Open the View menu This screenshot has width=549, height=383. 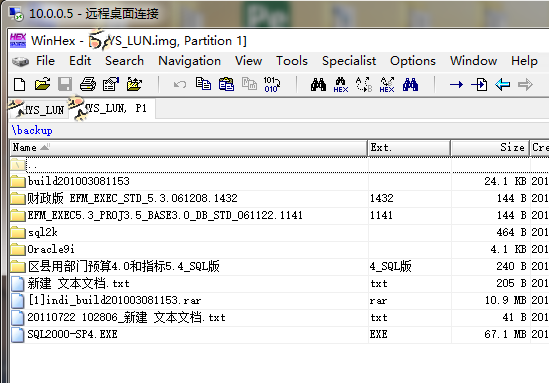coord(248,61)
